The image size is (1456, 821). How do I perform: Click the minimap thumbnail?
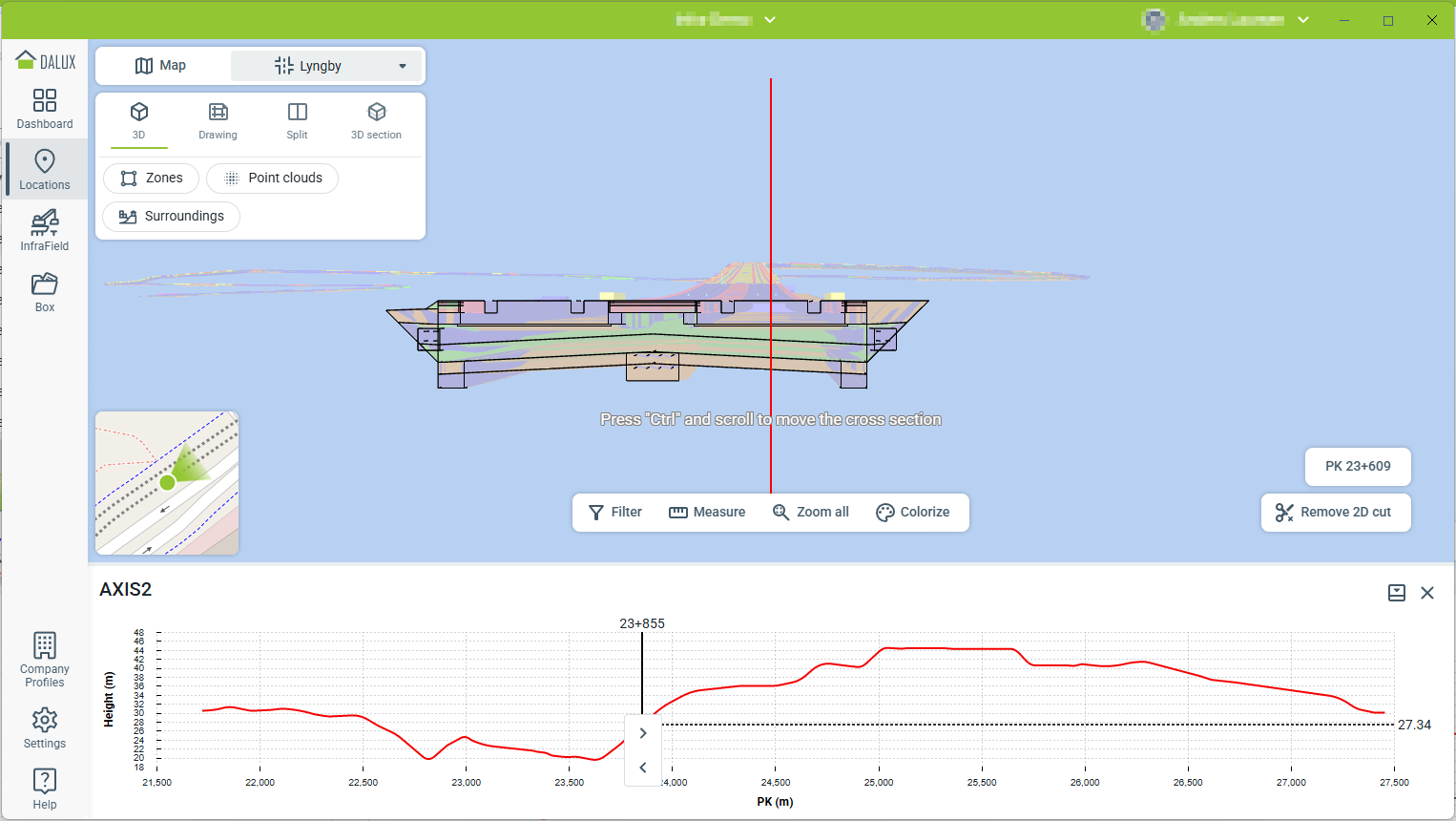[167, 483]
